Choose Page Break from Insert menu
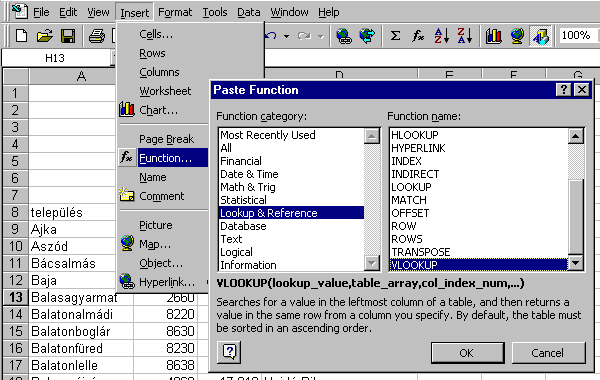Viewport: 600px width, 380px height. pos(163,139)
